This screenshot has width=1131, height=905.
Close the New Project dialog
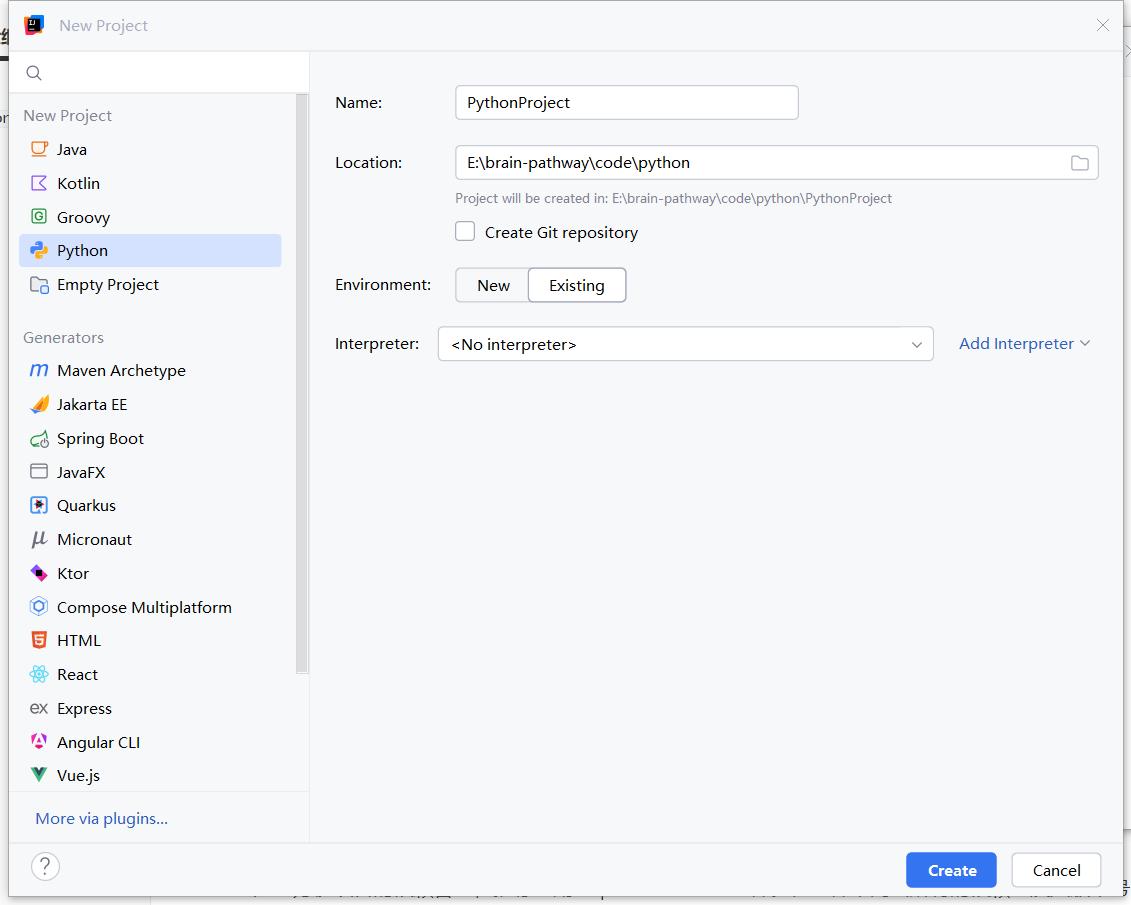pos(1103,25)
